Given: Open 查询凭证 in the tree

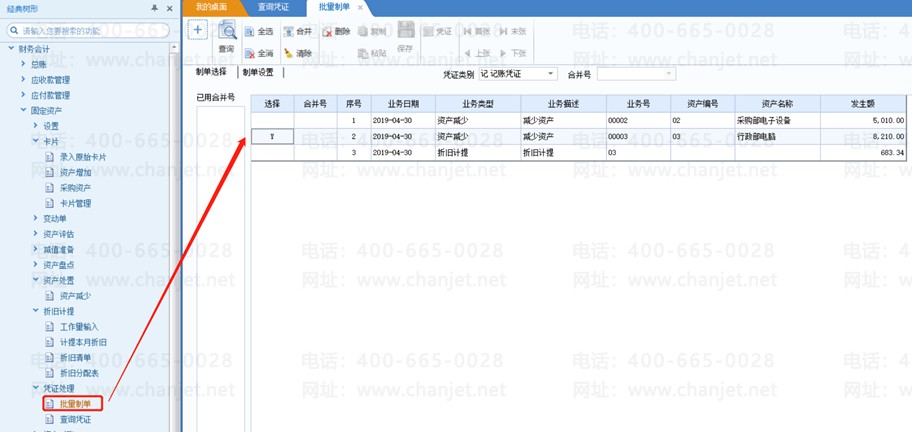Looking at the screenshot, I should (x=76, y=419).
